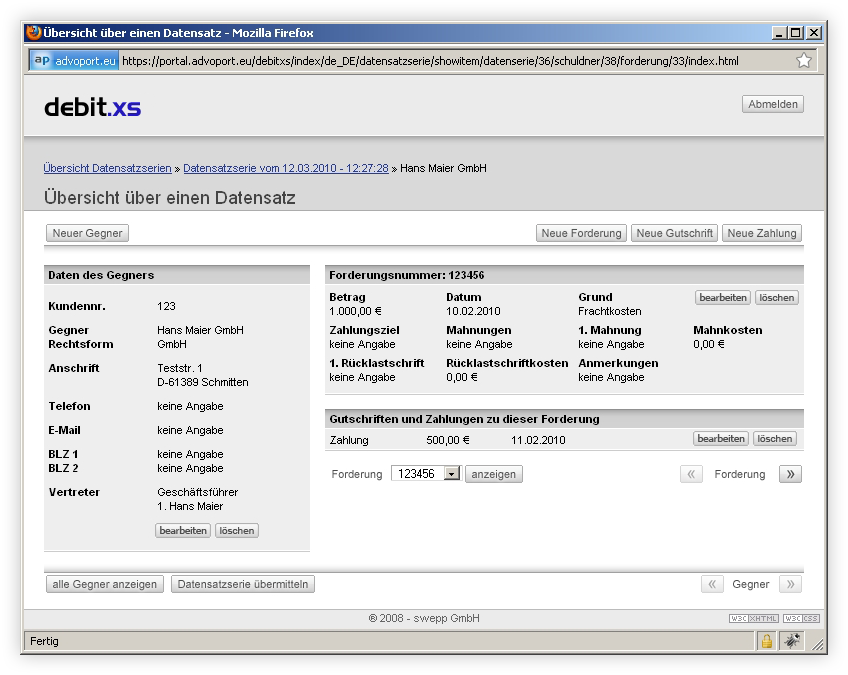Click the Rücklastschriftkosten value 0,00 €
Viewport: 848px width, 675px height.
click(461, 377)
